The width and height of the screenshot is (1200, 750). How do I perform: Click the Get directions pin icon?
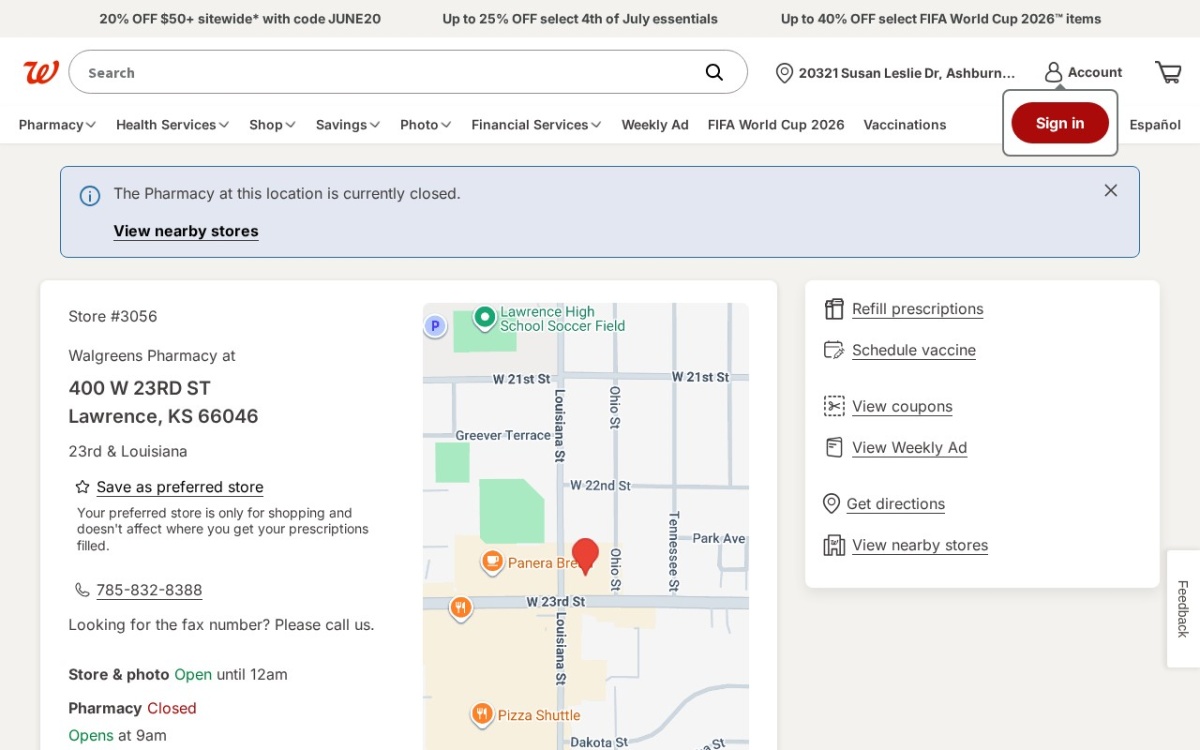pyautogui.click(x=831, y=503)
